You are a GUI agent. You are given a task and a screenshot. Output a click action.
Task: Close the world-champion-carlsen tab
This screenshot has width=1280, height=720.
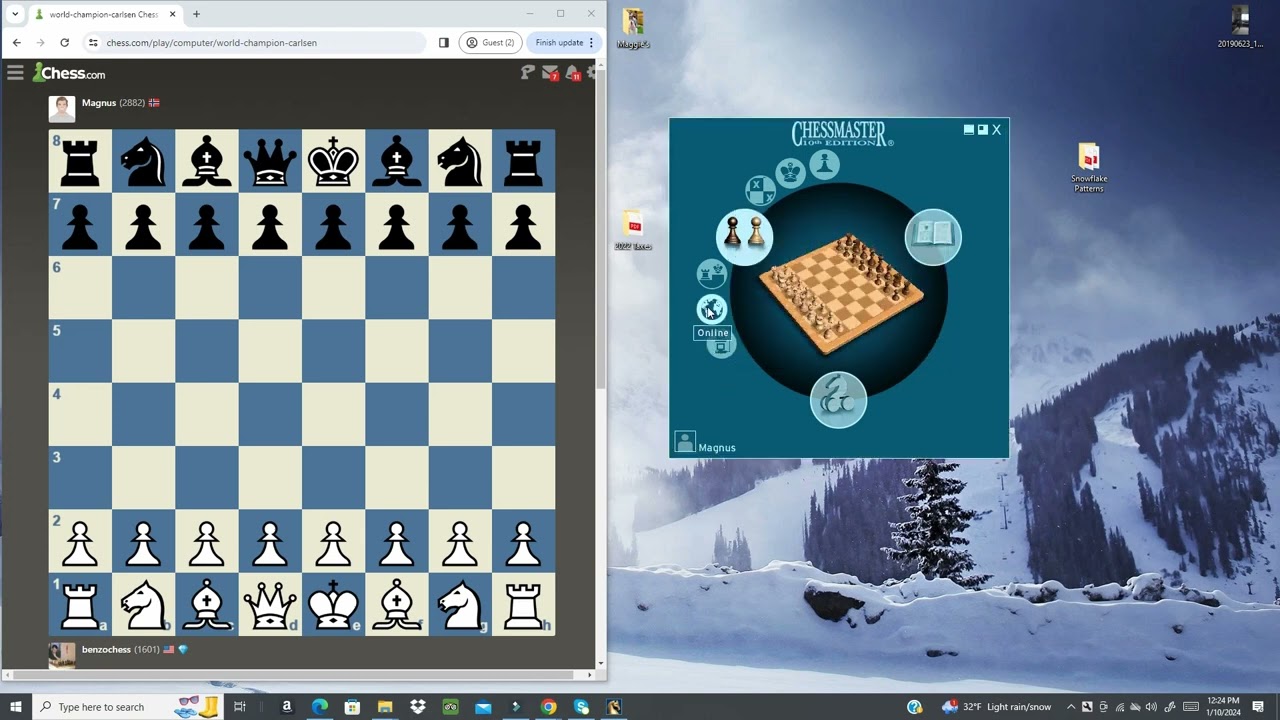pos(173,14)
